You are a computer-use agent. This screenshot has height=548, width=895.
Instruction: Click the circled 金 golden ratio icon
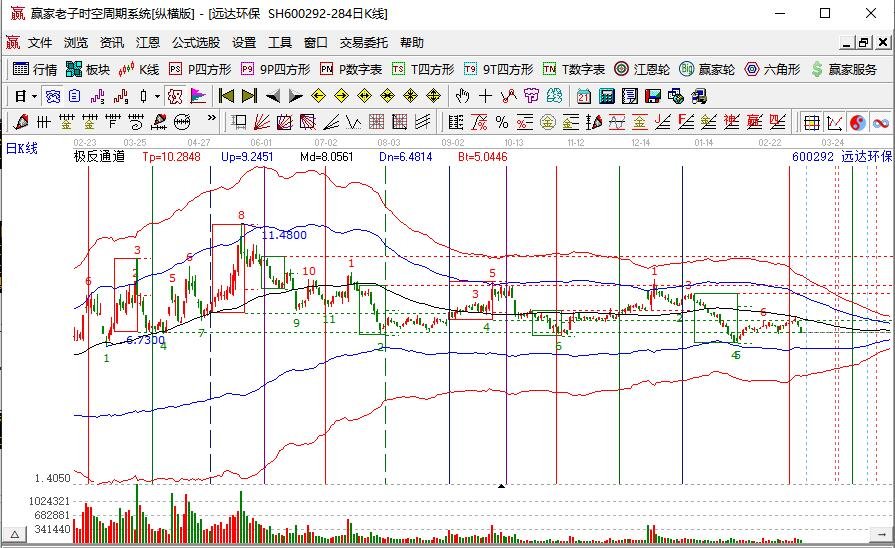[x=547, y=122]
